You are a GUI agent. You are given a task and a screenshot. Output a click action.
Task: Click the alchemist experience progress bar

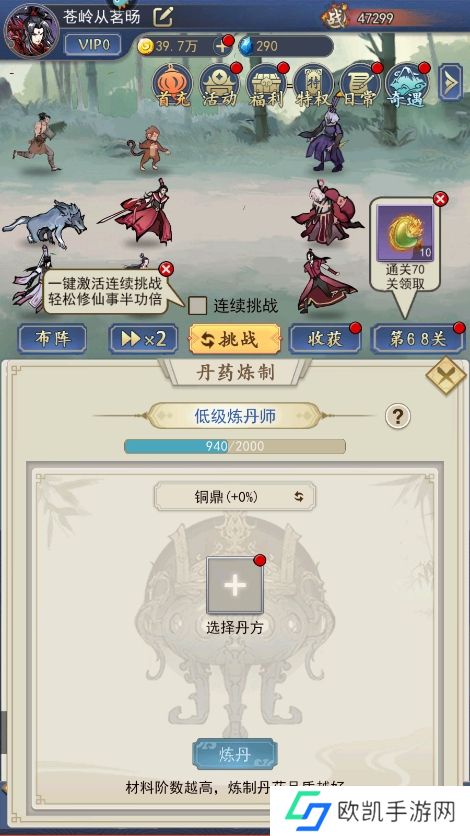click(235, 446)
